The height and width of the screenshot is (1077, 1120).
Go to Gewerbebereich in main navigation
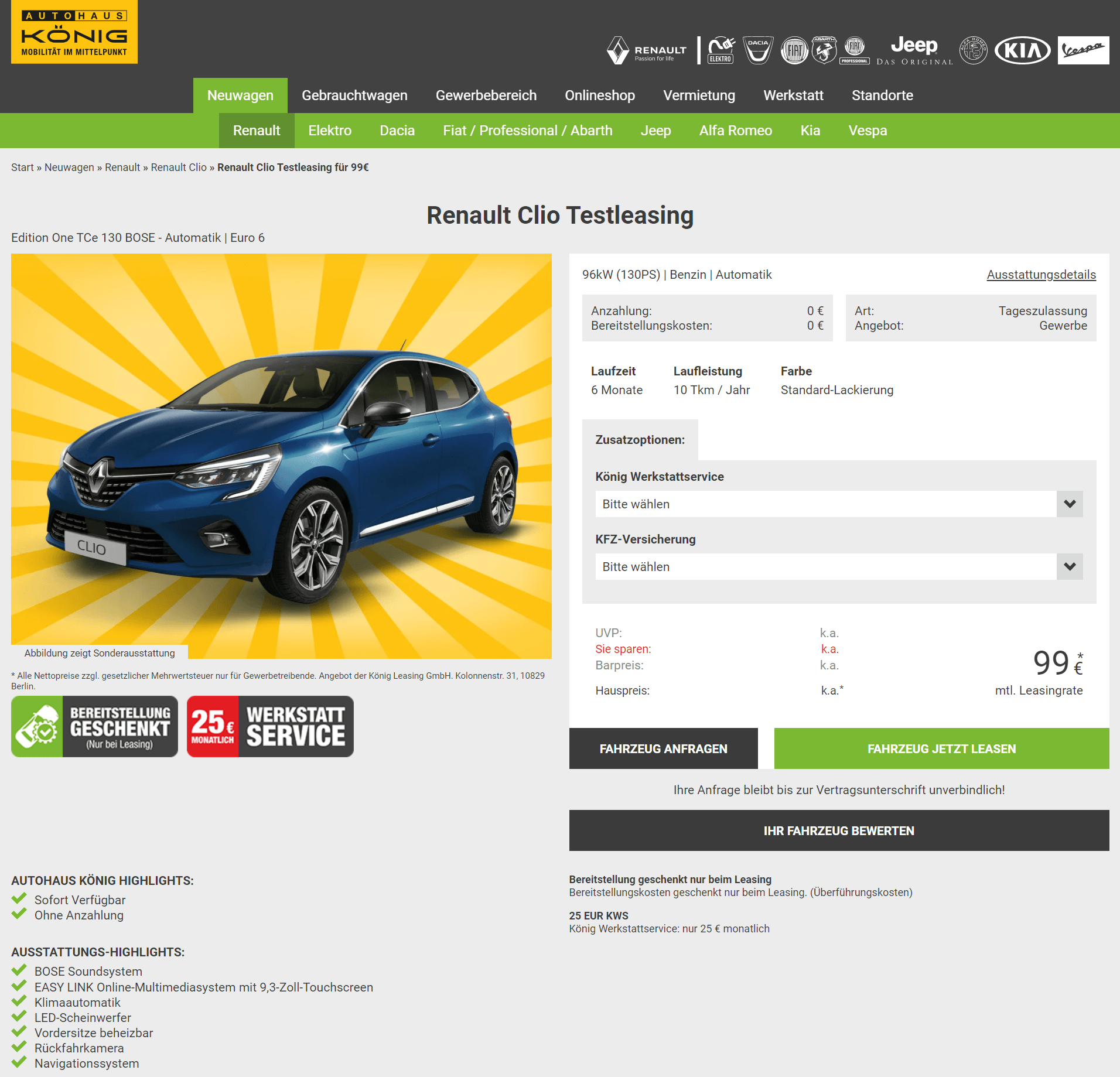(486, 95)
